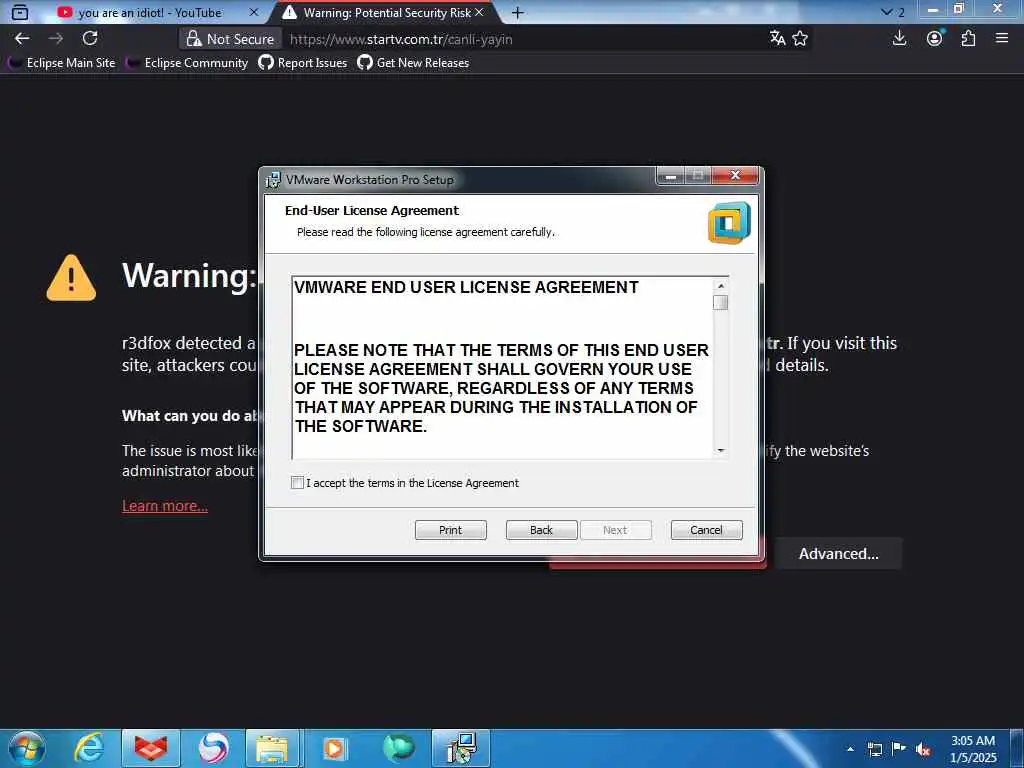Open the red fox browser taskbar icon
Screen dimensions: 1024x768
coord(151,748)
